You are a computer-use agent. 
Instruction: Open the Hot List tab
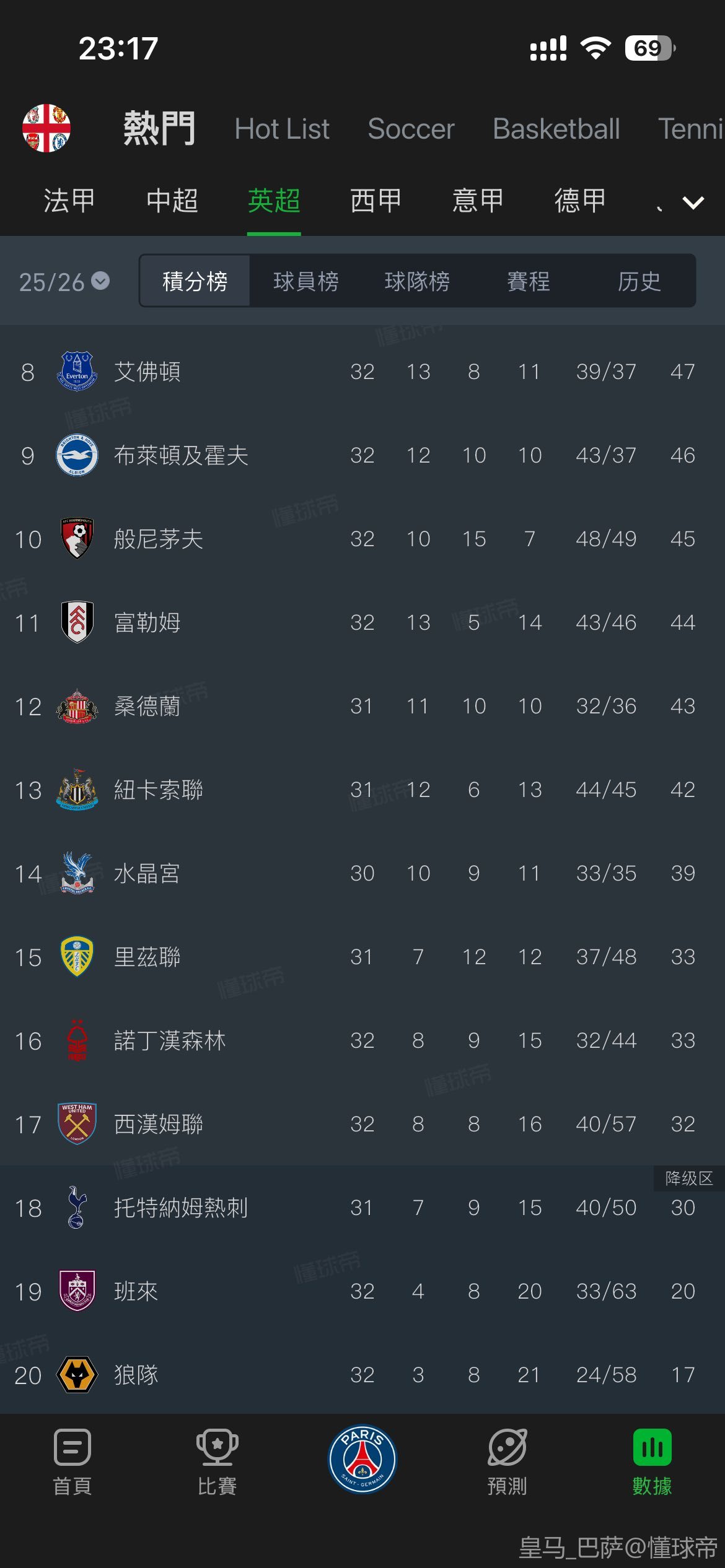(282, 129)
